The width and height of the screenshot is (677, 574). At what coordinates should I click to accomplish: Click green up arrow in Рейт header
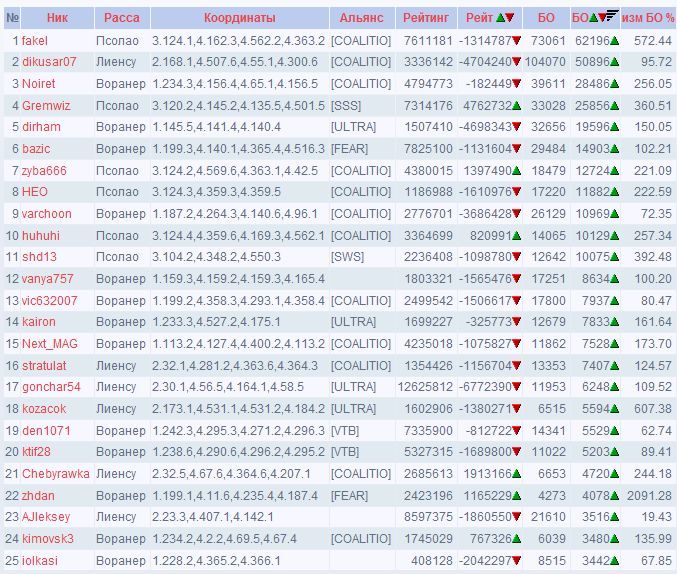(x=499, y=18)
